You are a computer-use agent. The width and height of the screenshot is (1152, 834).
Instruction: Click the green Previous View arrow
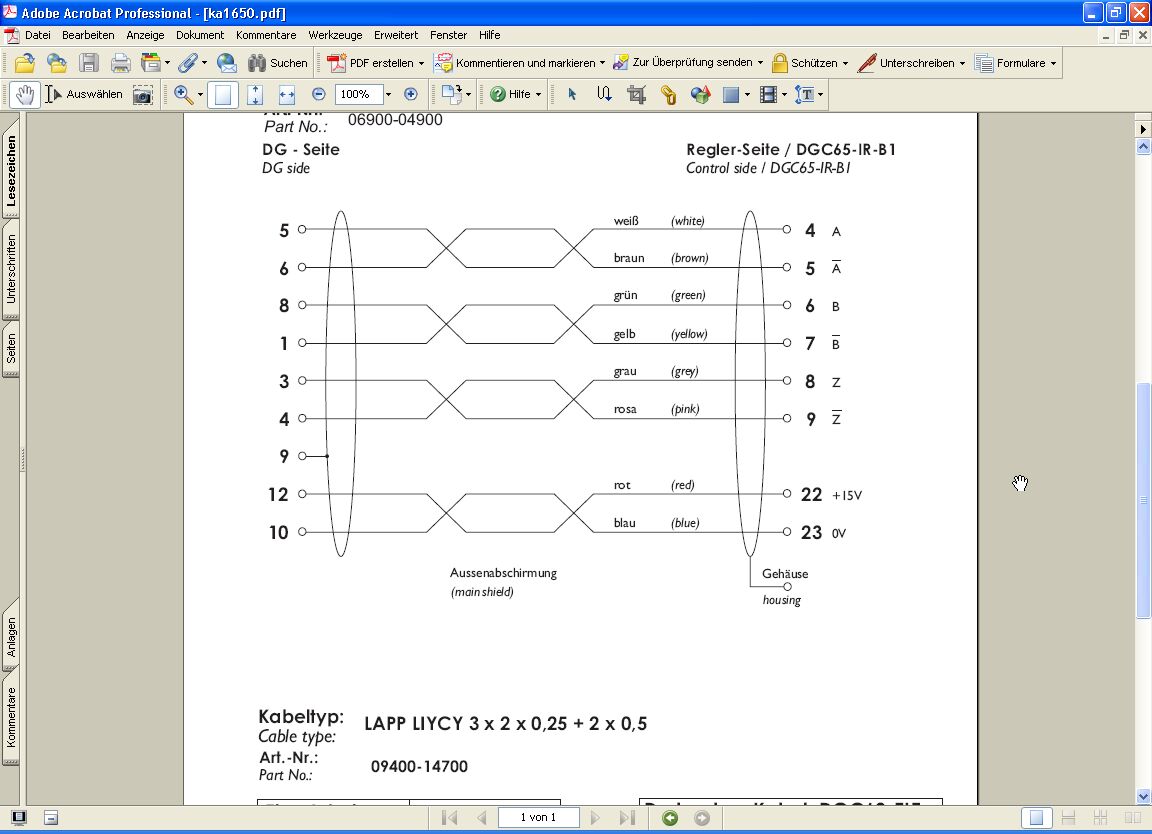click(x=670, y=818)
